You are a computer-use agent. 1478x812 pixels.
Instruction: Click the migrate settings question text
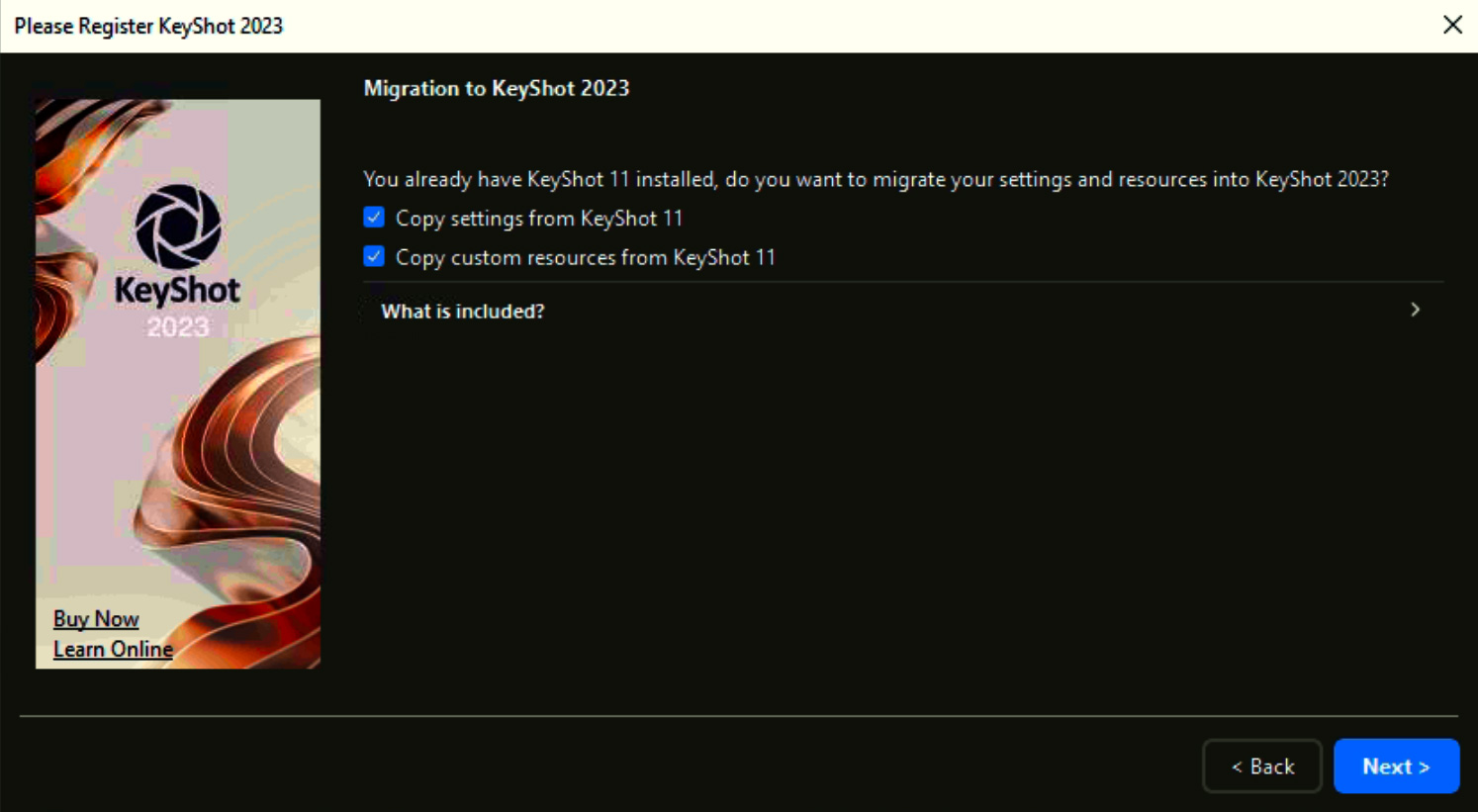click(876, 179)
